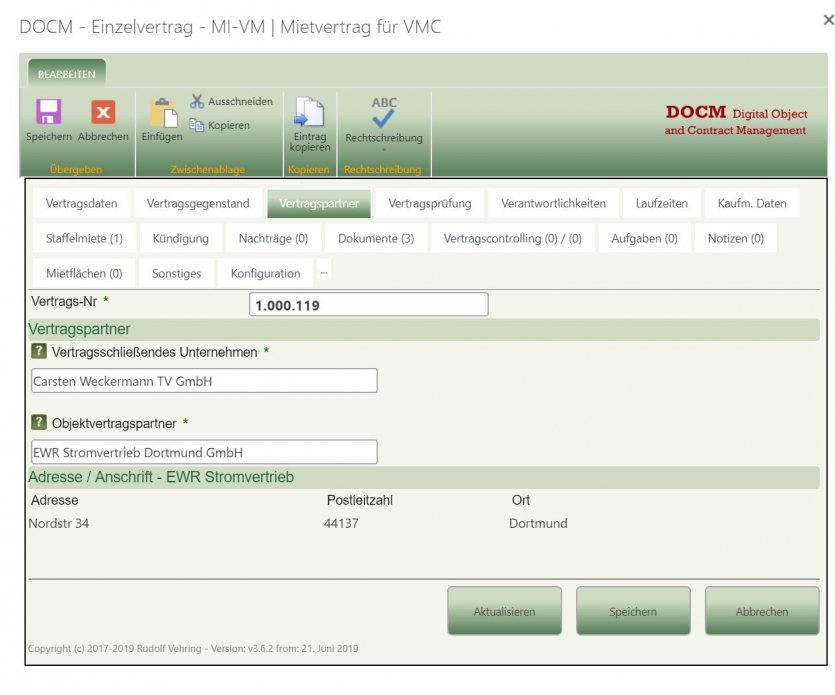Click Ausschneiden scissors icon
This screenshot has width=835, height=695.
click(x=197, y=101)
